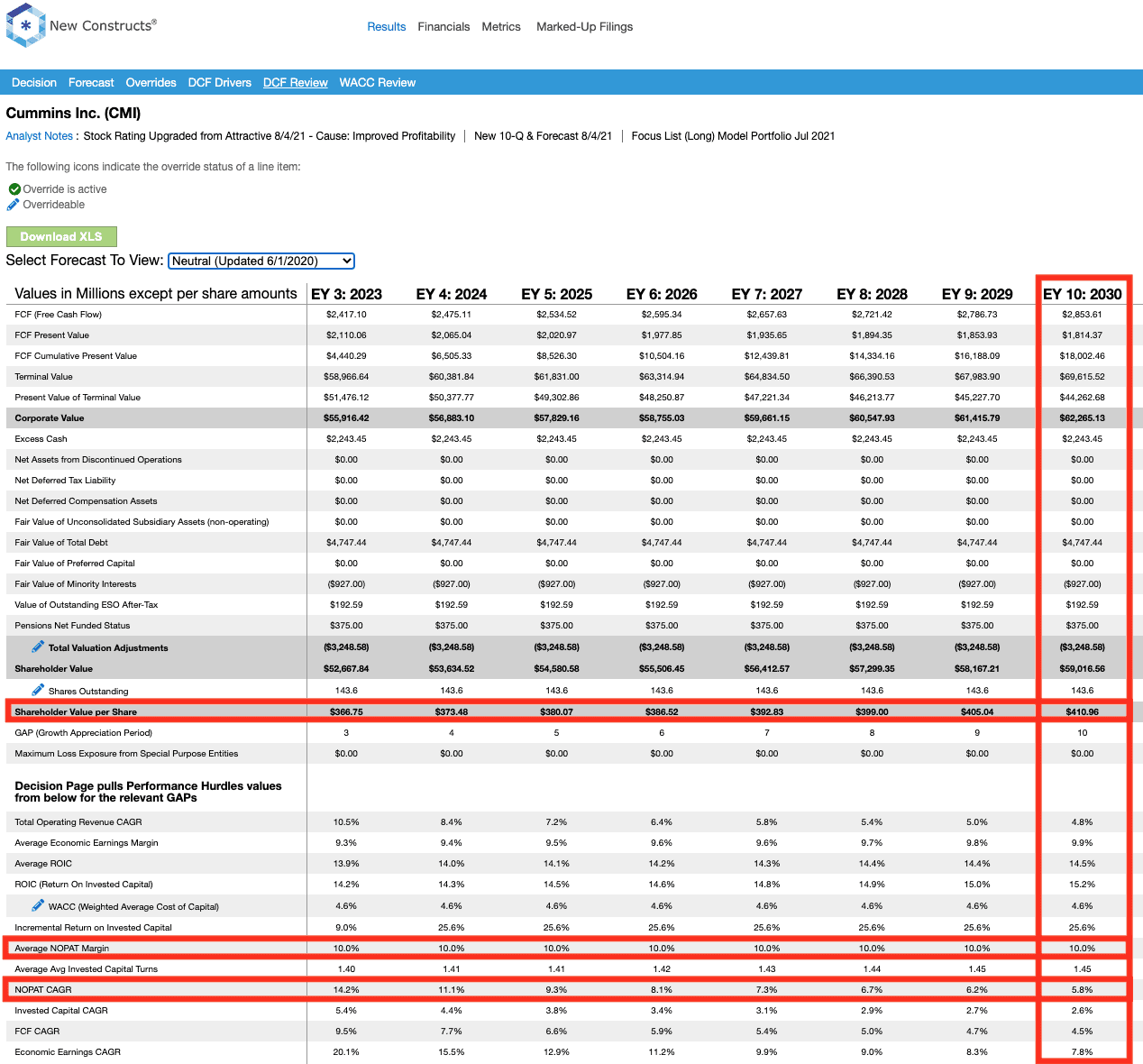The height and width of the screenshot is (1064, 1143).
Task: Click the EY 8: 2028 column header
Action: coord(873,294)
